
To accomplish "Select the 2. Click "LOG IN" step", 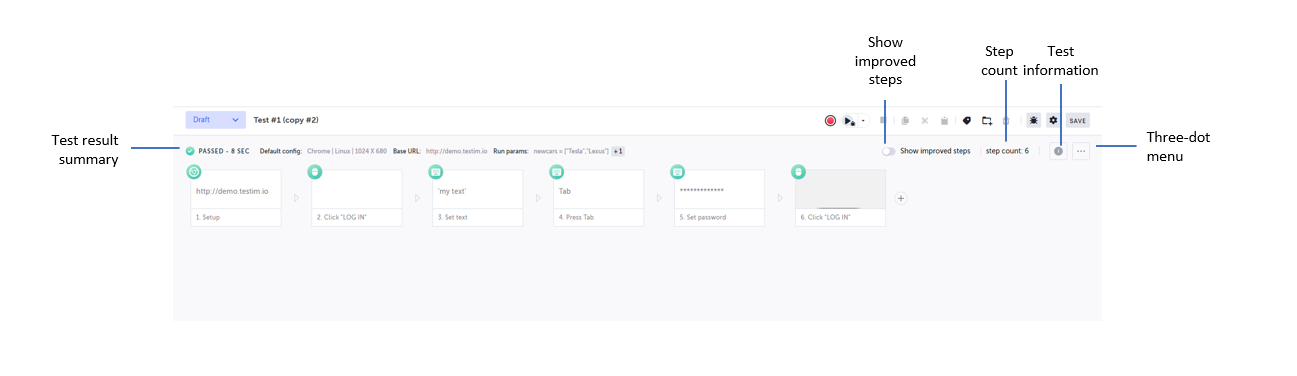I will click(x=357, y=198).
